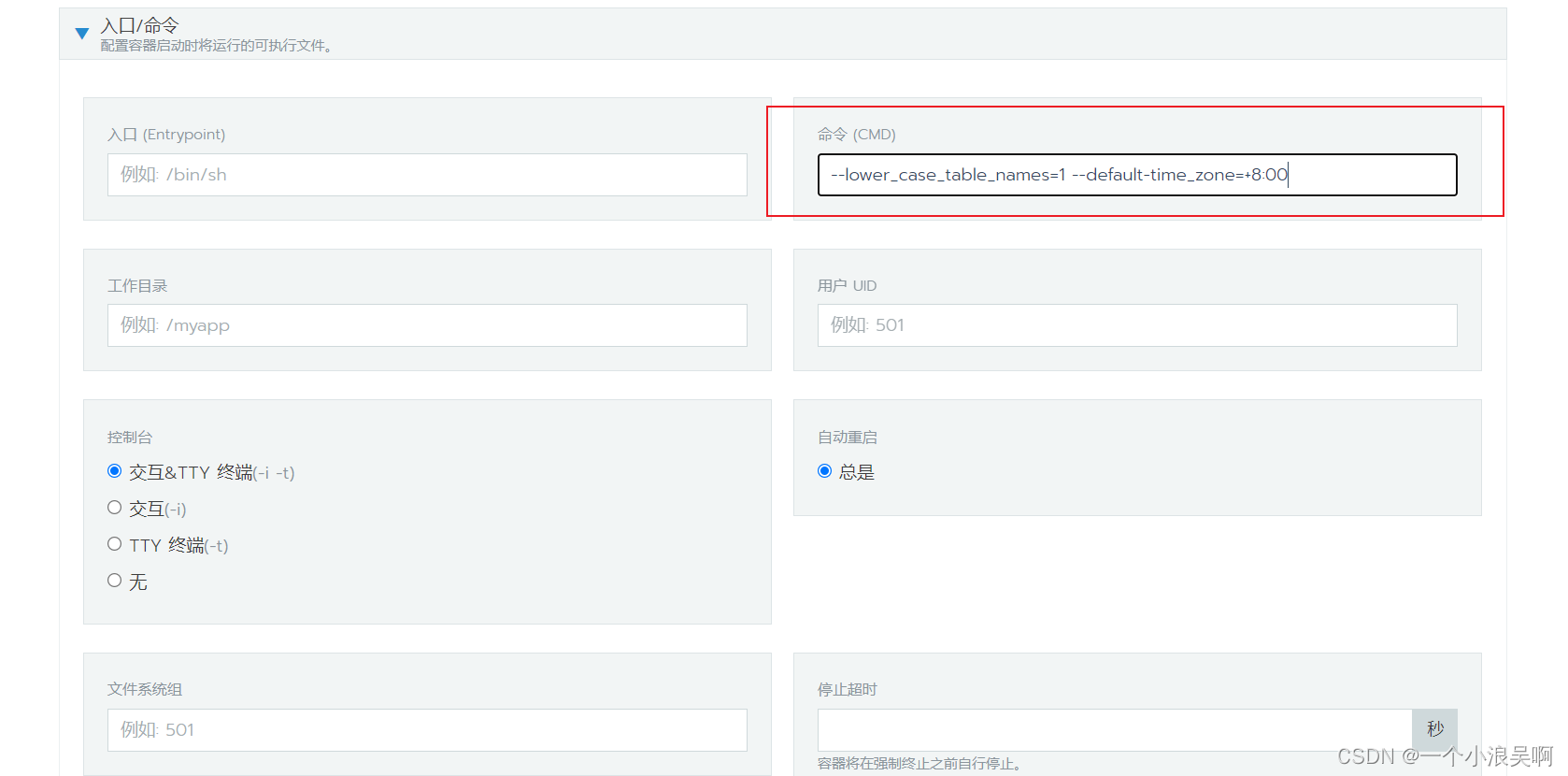
Task: Select the 交互(-i) radio option
Action: 115,508
